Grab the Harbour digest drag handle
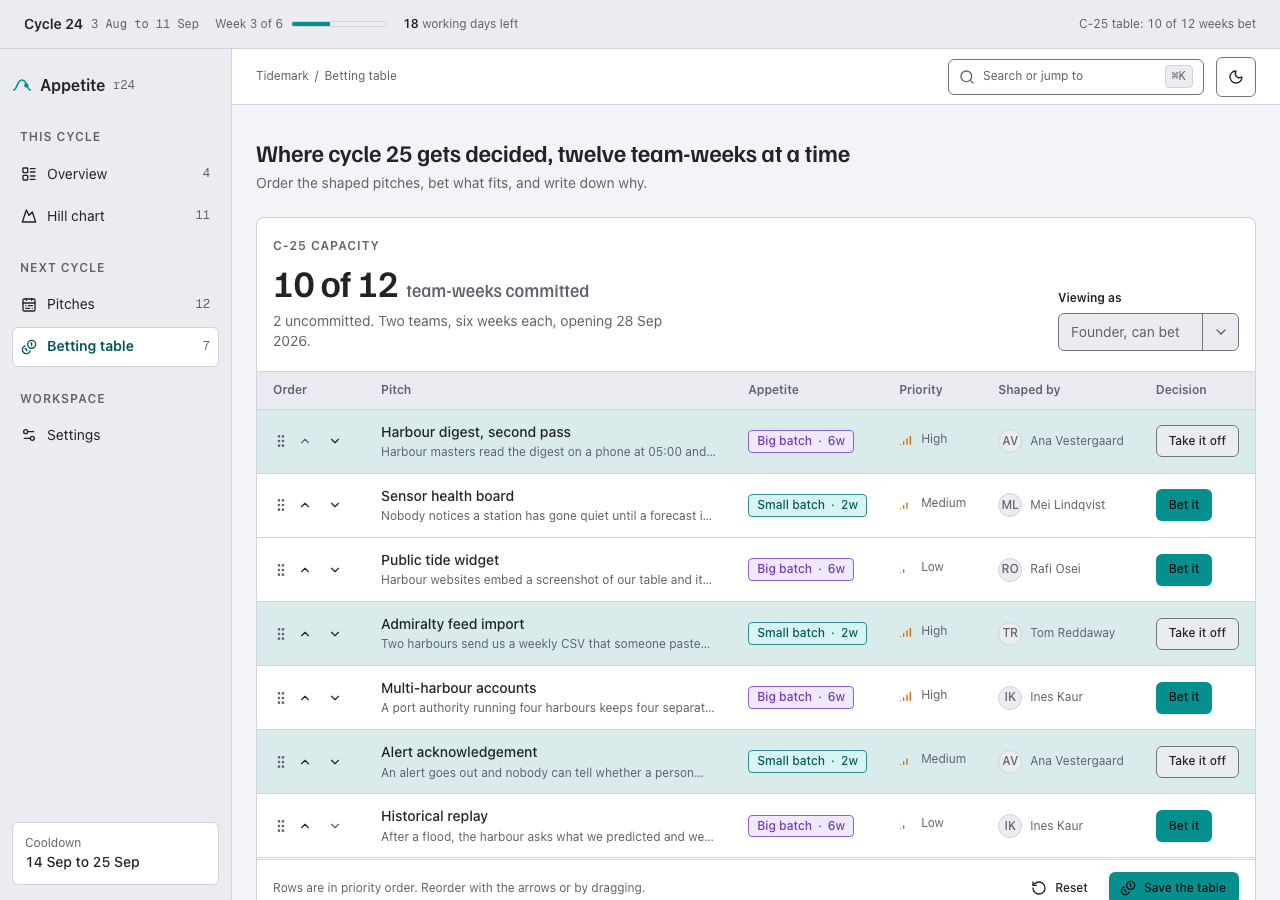 tap(281, 441)
